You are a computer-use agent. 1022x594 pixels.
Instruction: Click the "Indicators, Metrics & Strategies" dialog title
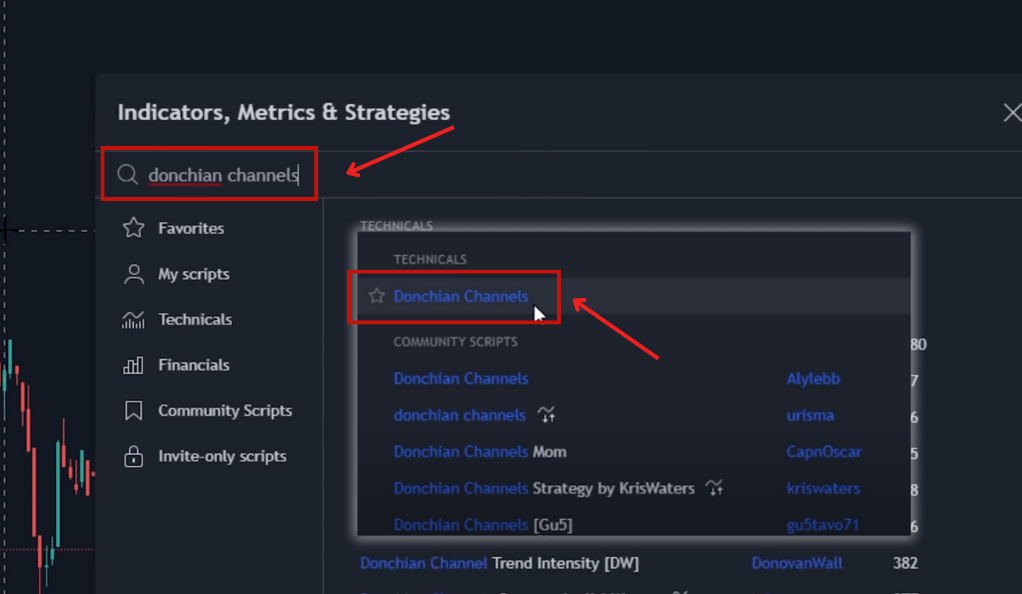(x=284, y=112)
